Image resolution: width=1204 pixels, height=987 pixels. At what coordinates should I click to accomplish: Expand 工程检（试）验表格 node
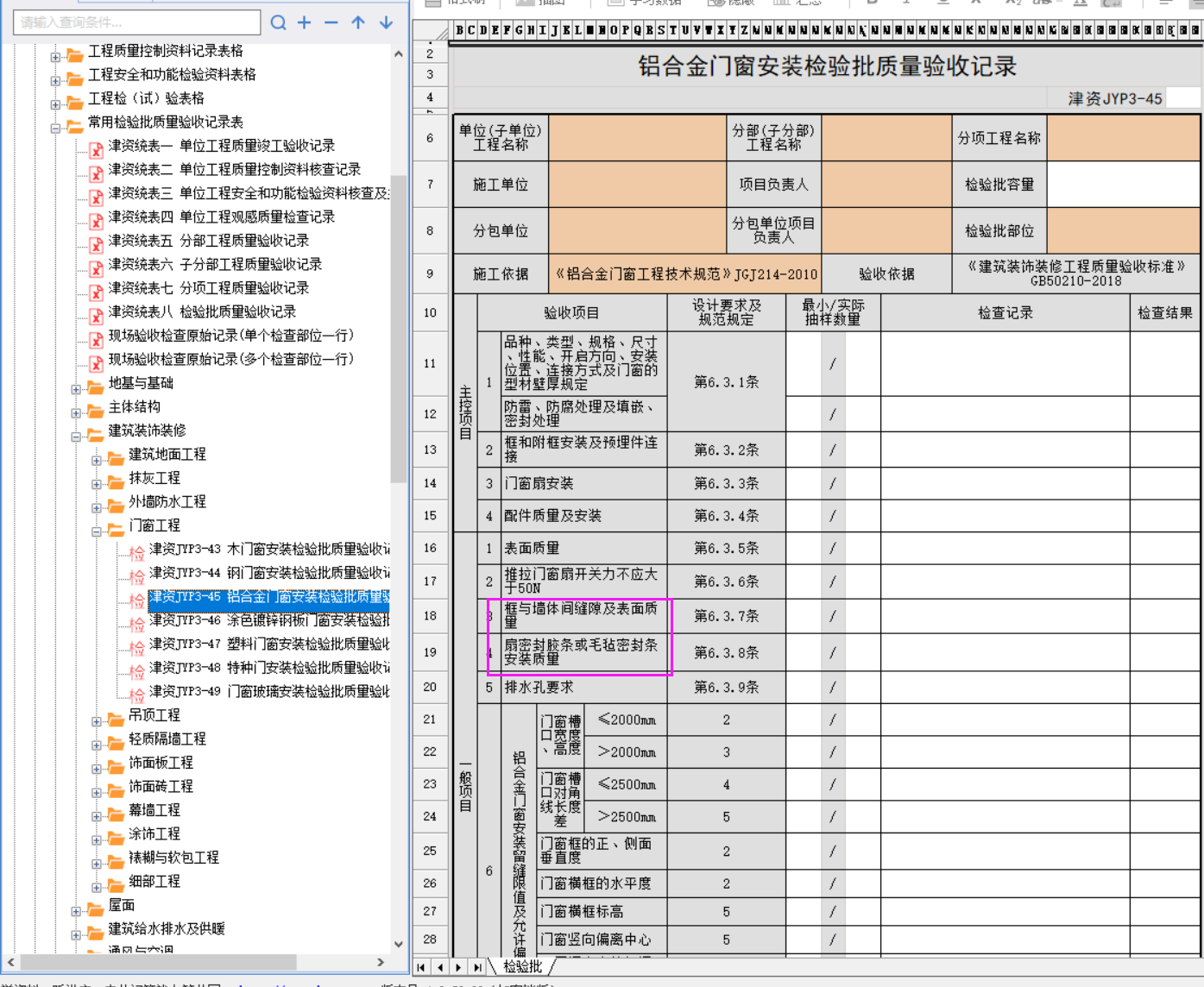coord(55,105)
